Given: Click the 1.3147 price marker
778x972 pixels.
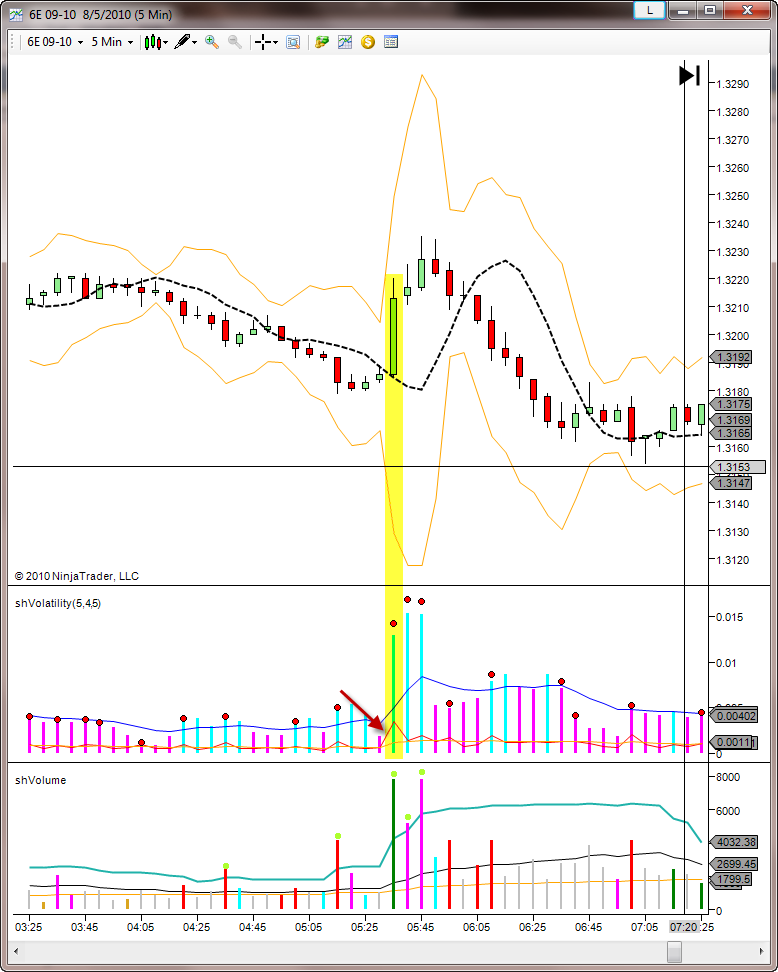Looking at the screenshot, I should pos(732,482).
